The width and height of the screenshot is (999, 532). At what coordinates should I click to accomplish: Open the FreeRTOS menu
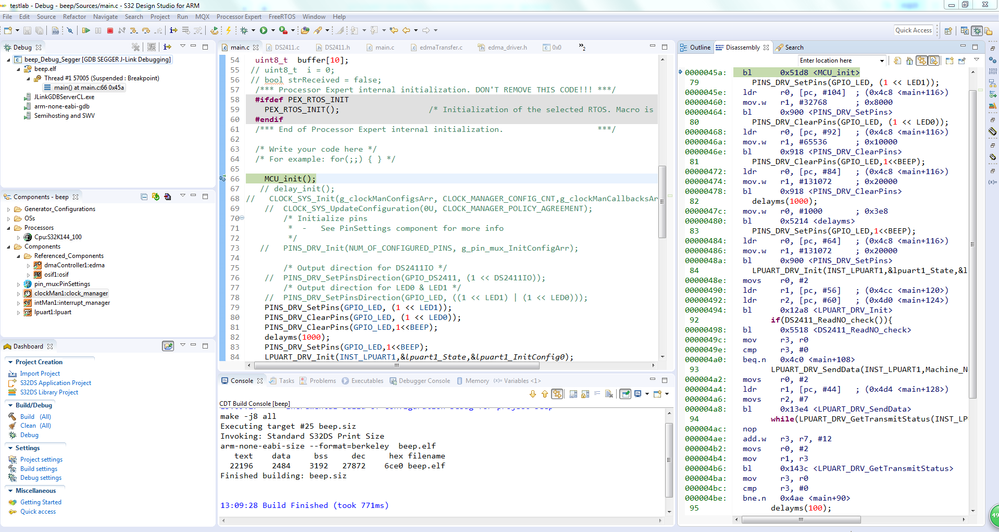tap(282, 17)
